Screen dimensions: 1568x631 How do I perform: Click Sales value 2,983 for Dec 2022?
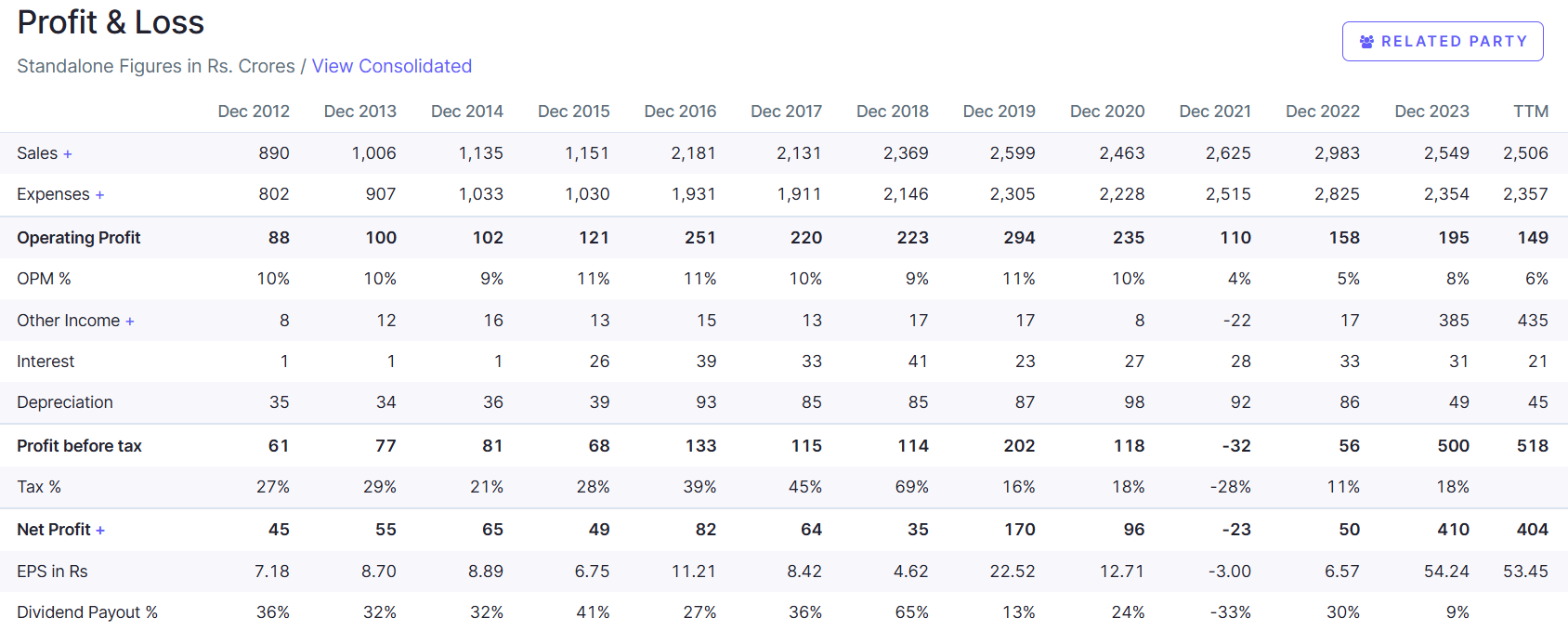[1337, 153]
